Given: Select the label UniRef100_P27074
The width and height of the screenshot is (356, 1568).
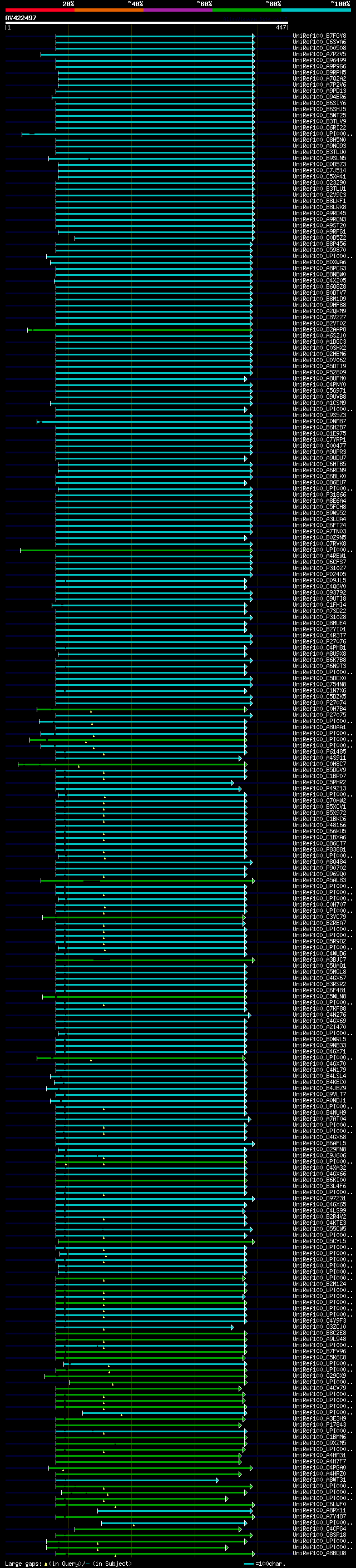Looking at the screenshot, I should [x=319, y=703].
